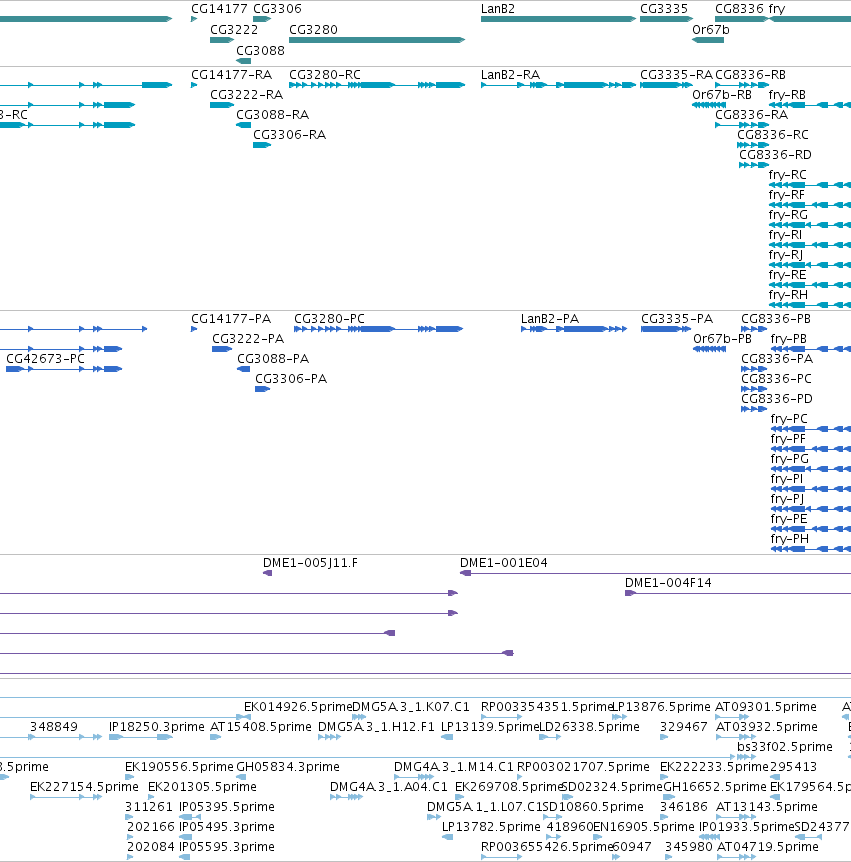Select transcript CG3222-RA label

(x=247, y=95)
